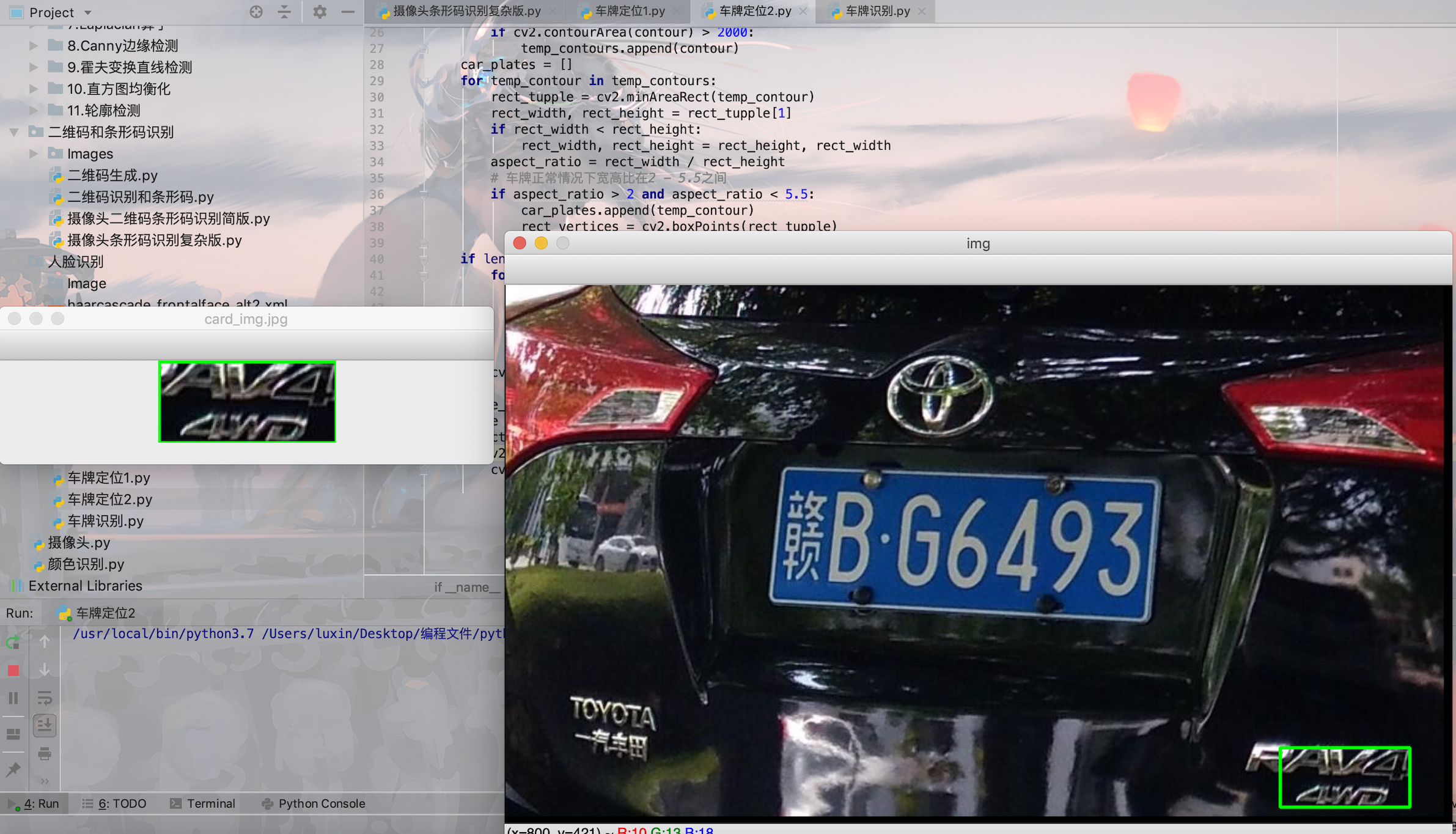Click the blue license plate in img window
The width and height of the screenshot is (1456, 834).
(965, 545)
